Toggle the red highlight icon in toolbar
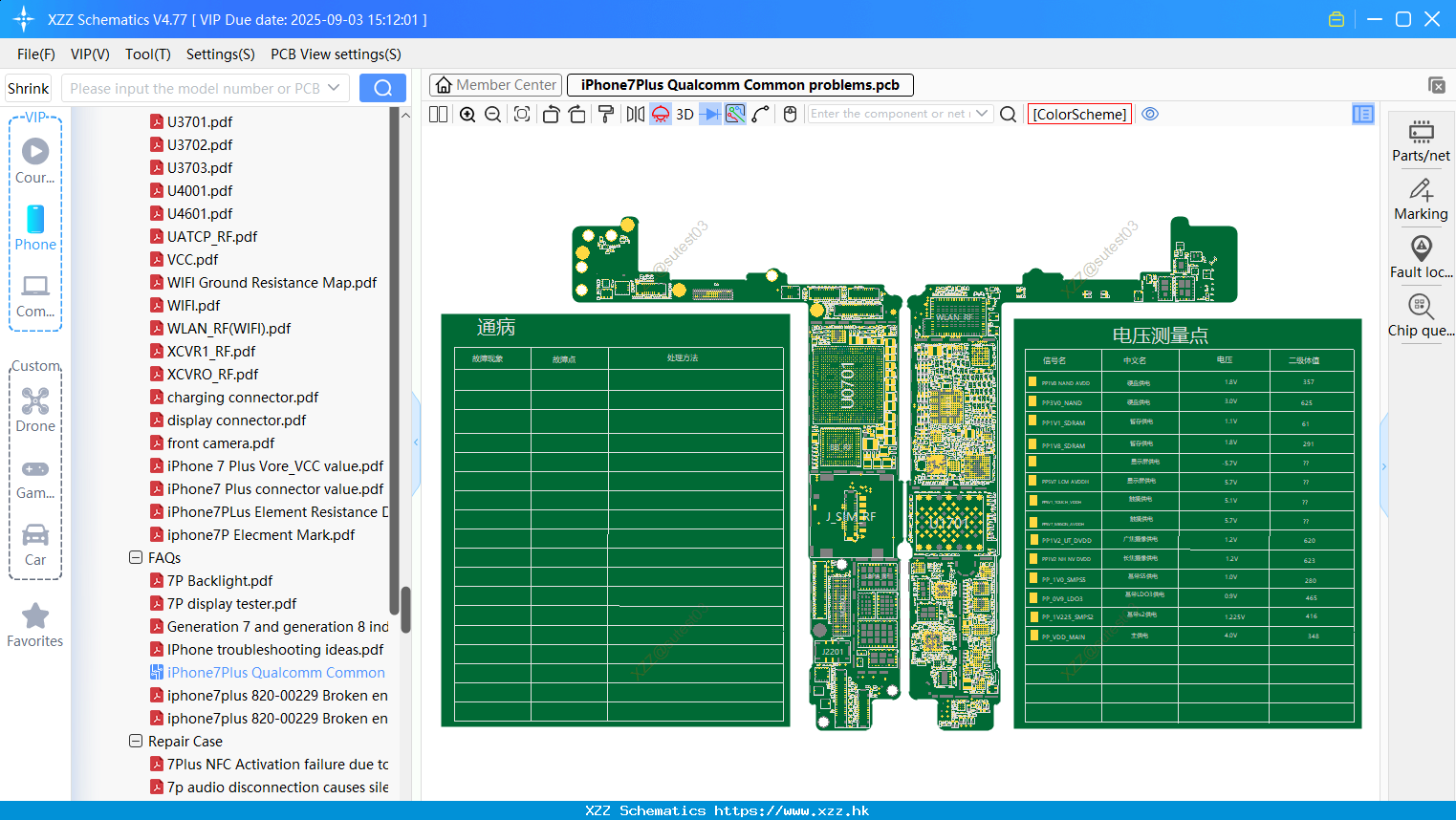Viewport: 1456px width, 820px height. click(x=661, y=114)
